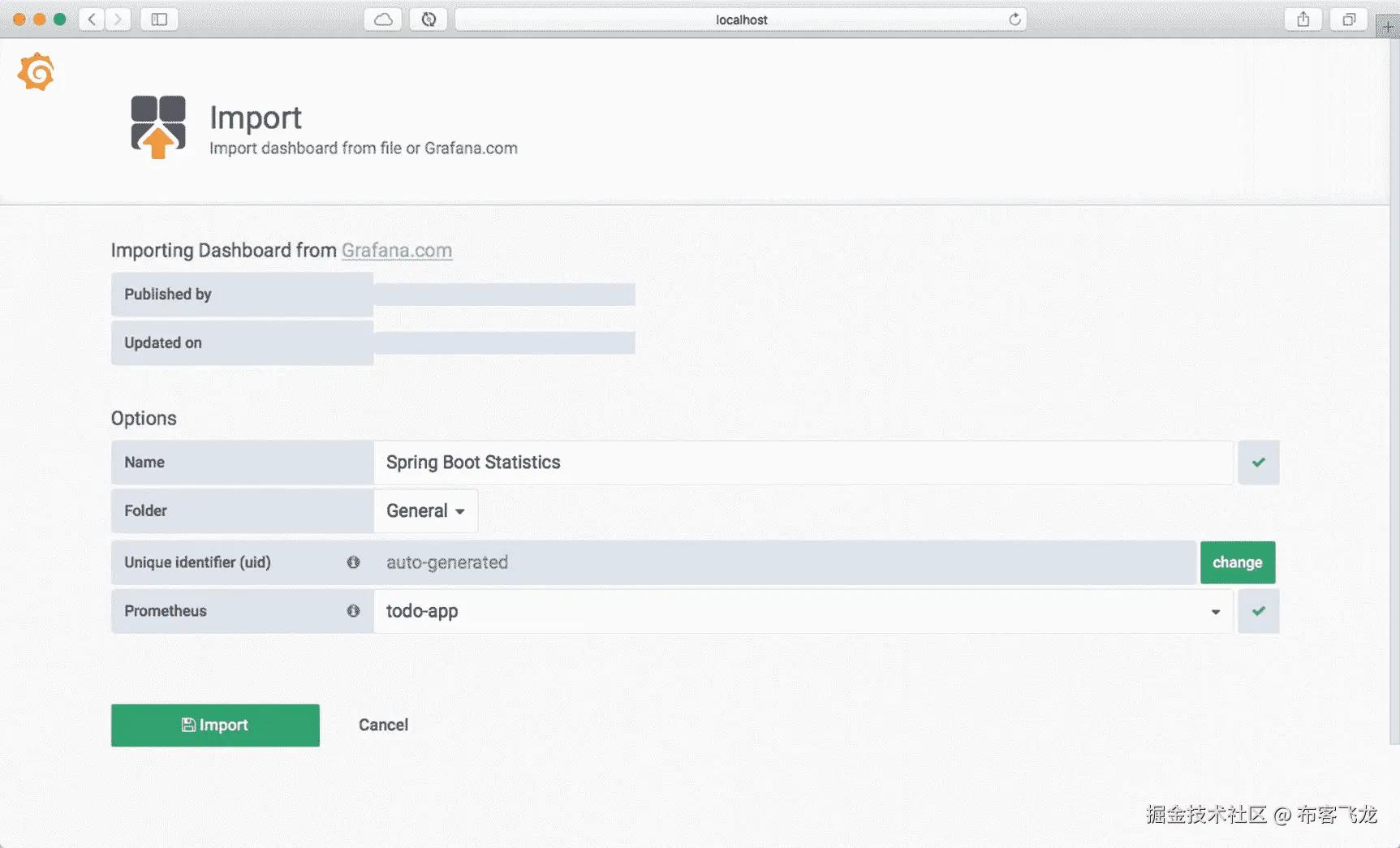Image resolution: width=1400 pixels, height=848 pixels.
Task: Follow the Grafana.com link
Action: 397,251
